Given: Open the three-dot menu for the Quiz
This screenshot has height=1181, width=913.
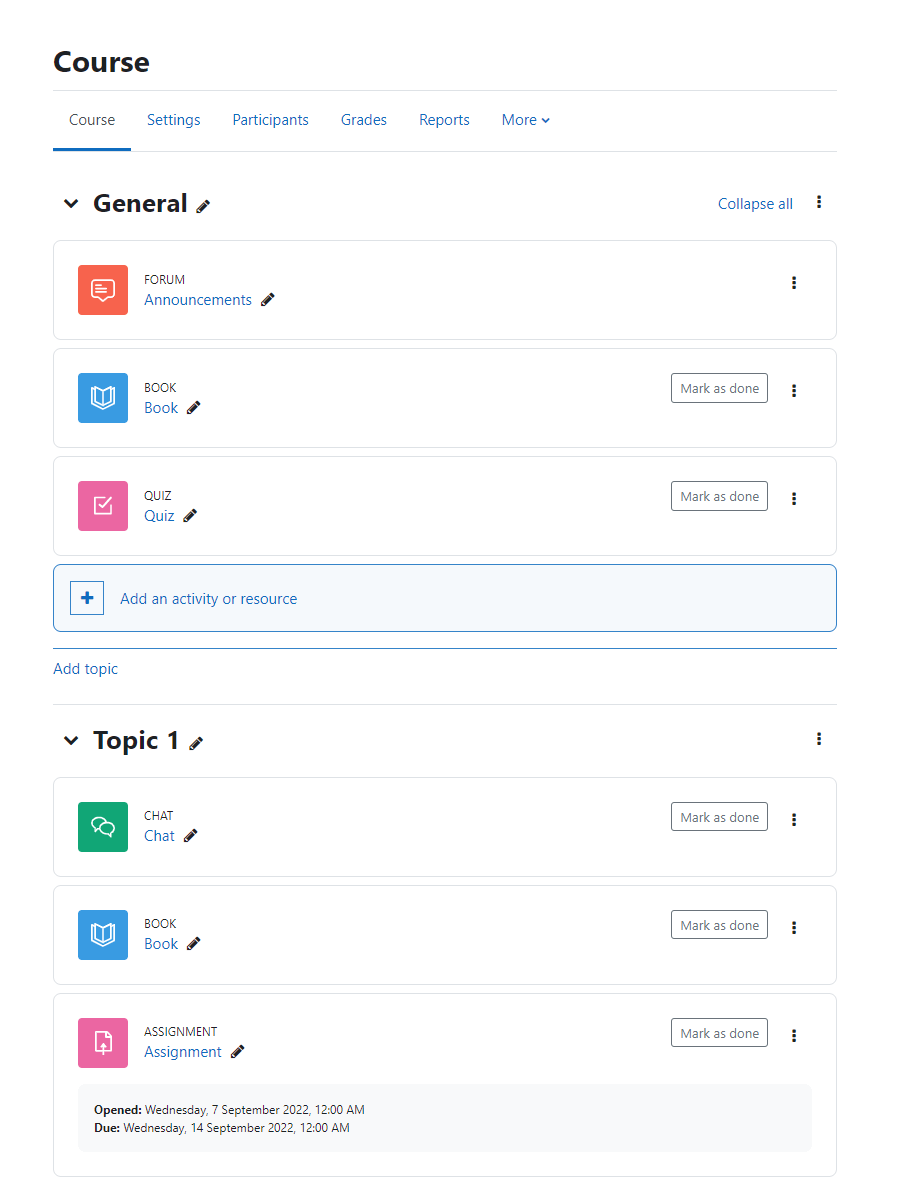Looking at the screenshot, I should [x=793, y=498].
